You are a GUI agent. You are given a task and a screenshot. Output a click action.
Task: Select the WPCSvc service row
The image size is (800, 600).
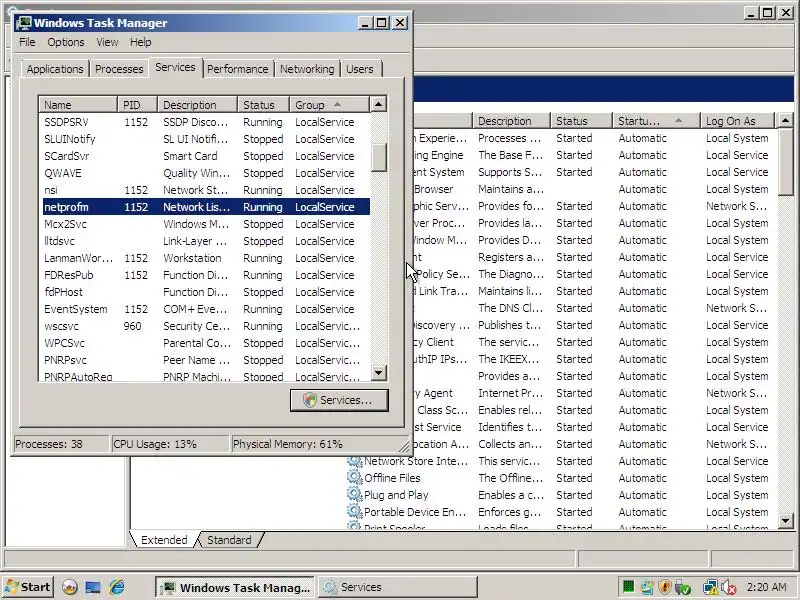[205, 343]
